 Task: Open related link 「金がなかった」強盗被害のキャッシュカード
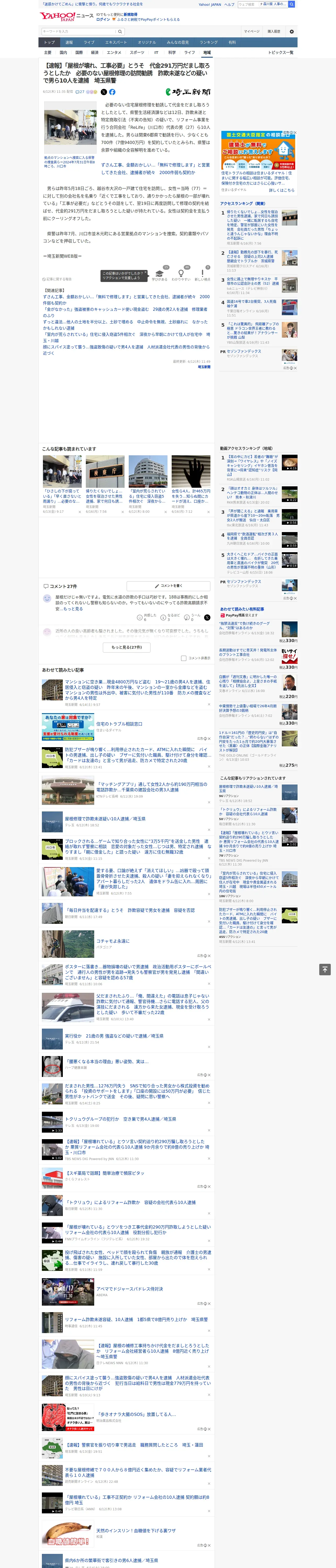pos(125,312)
